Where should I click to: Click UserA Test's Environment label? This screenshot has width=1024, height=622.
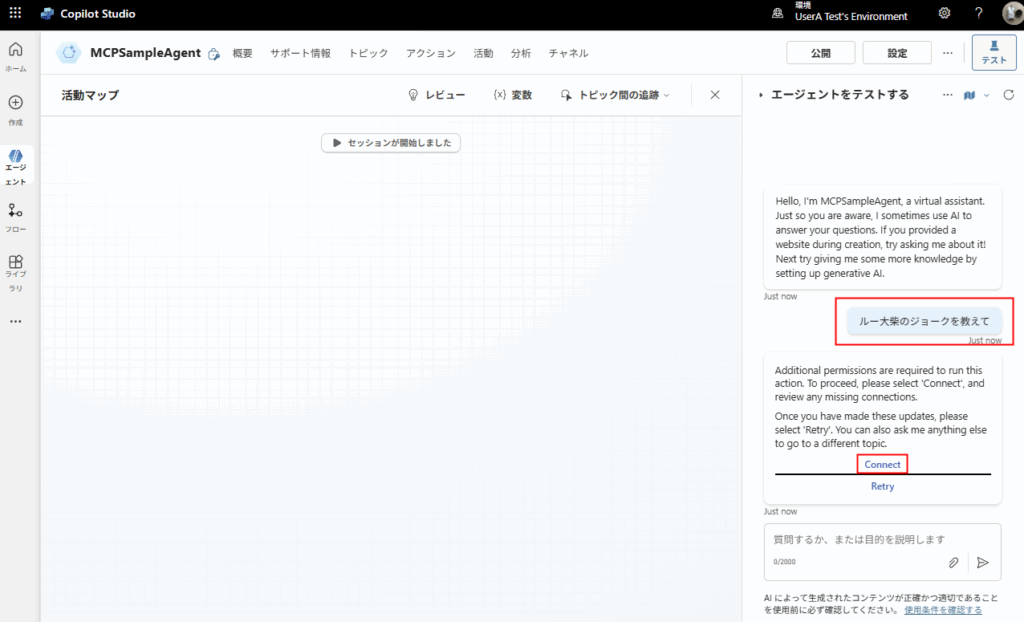click(851, 16)
